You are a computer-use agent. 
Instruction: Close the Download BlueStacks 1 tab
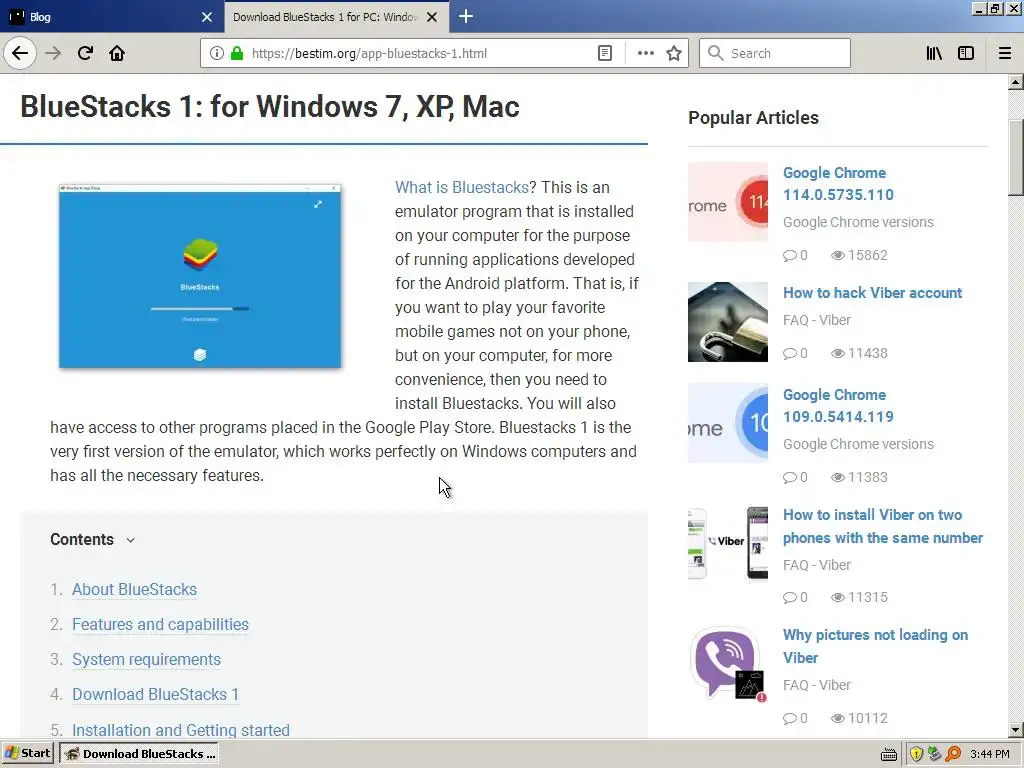click(x=432, y=17)
